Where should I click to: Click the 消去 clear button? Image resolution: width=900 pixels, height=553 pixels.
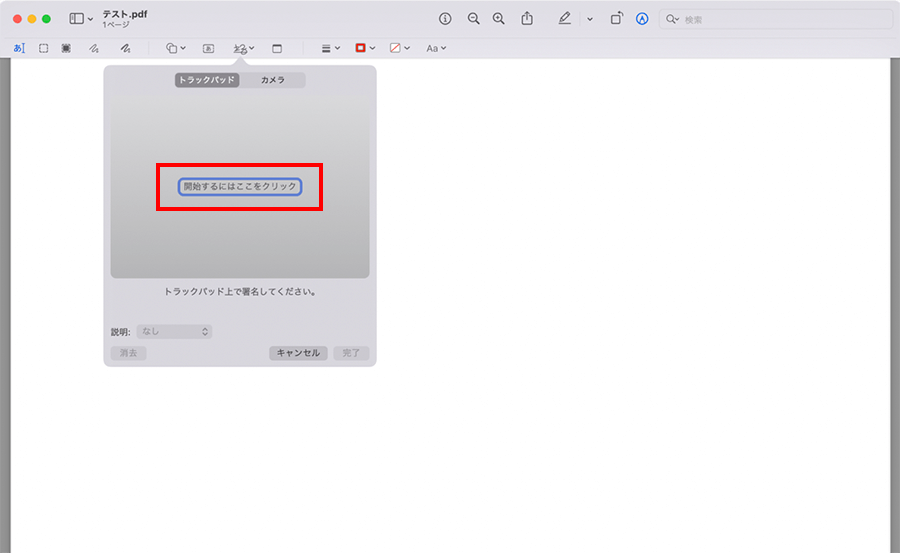pos(129,353)
